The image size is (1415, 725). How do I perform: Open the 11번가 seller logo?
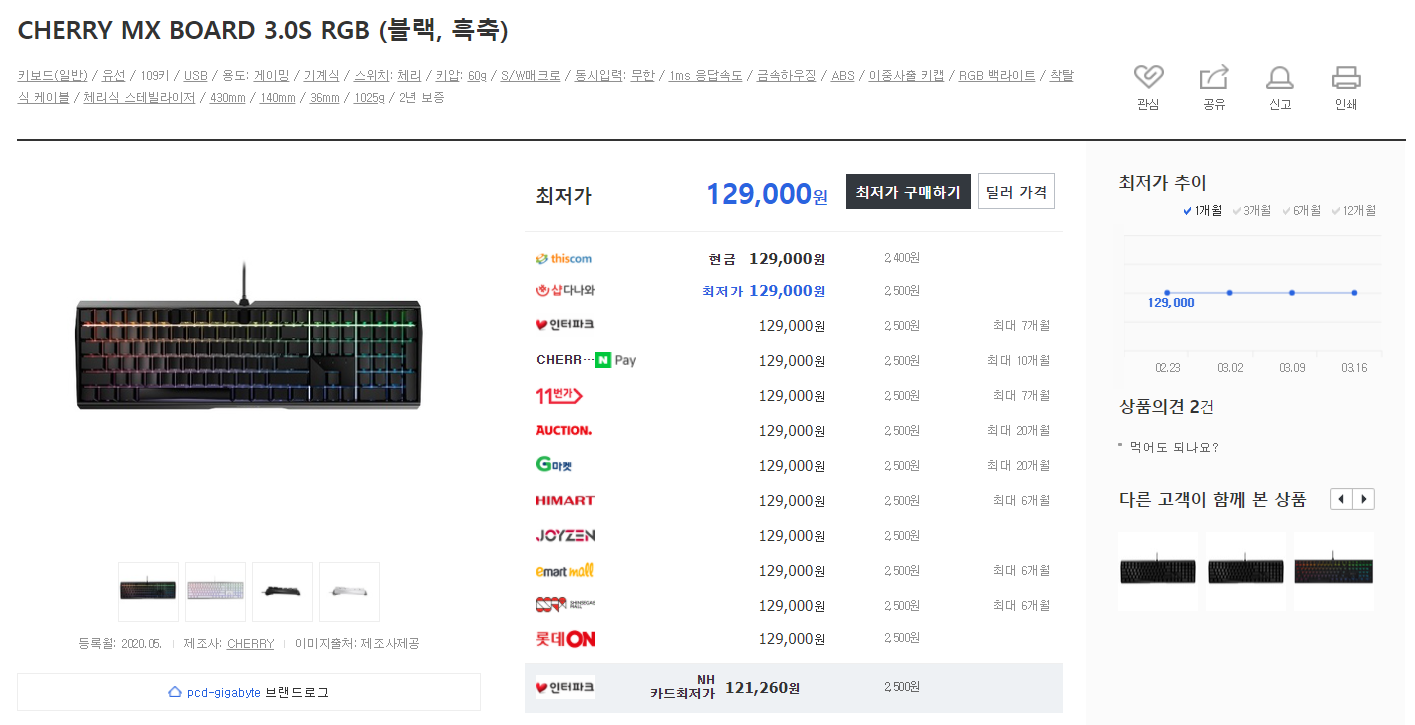click(x=559, y=396)
